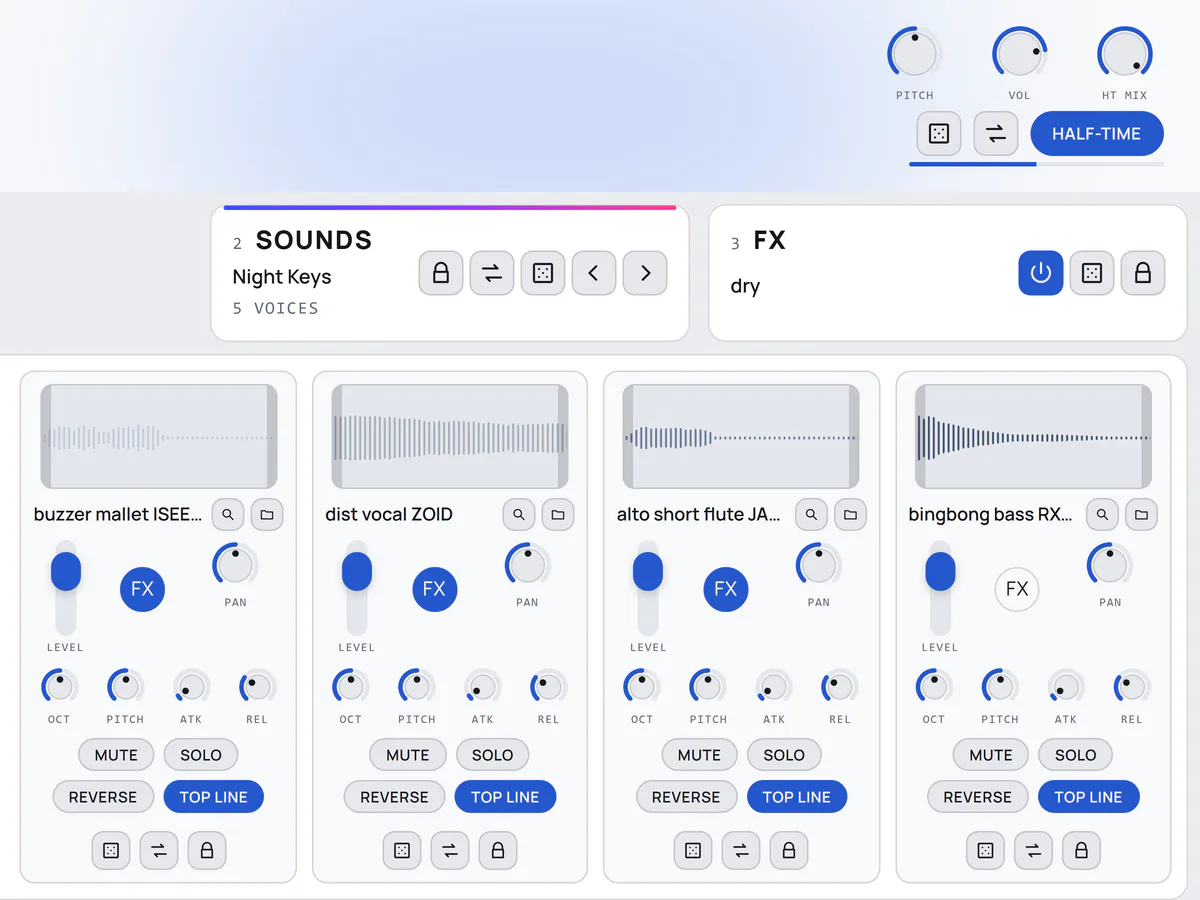This screenshot has width=1200, height=900.
Task: Open the folder for bingbong bass
Action: pyautogui.click(x=1141, y=515)
